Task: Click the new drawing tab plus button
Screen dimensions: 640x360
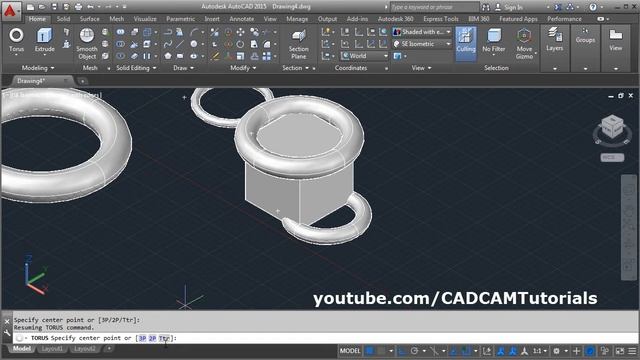Action: 82,81
